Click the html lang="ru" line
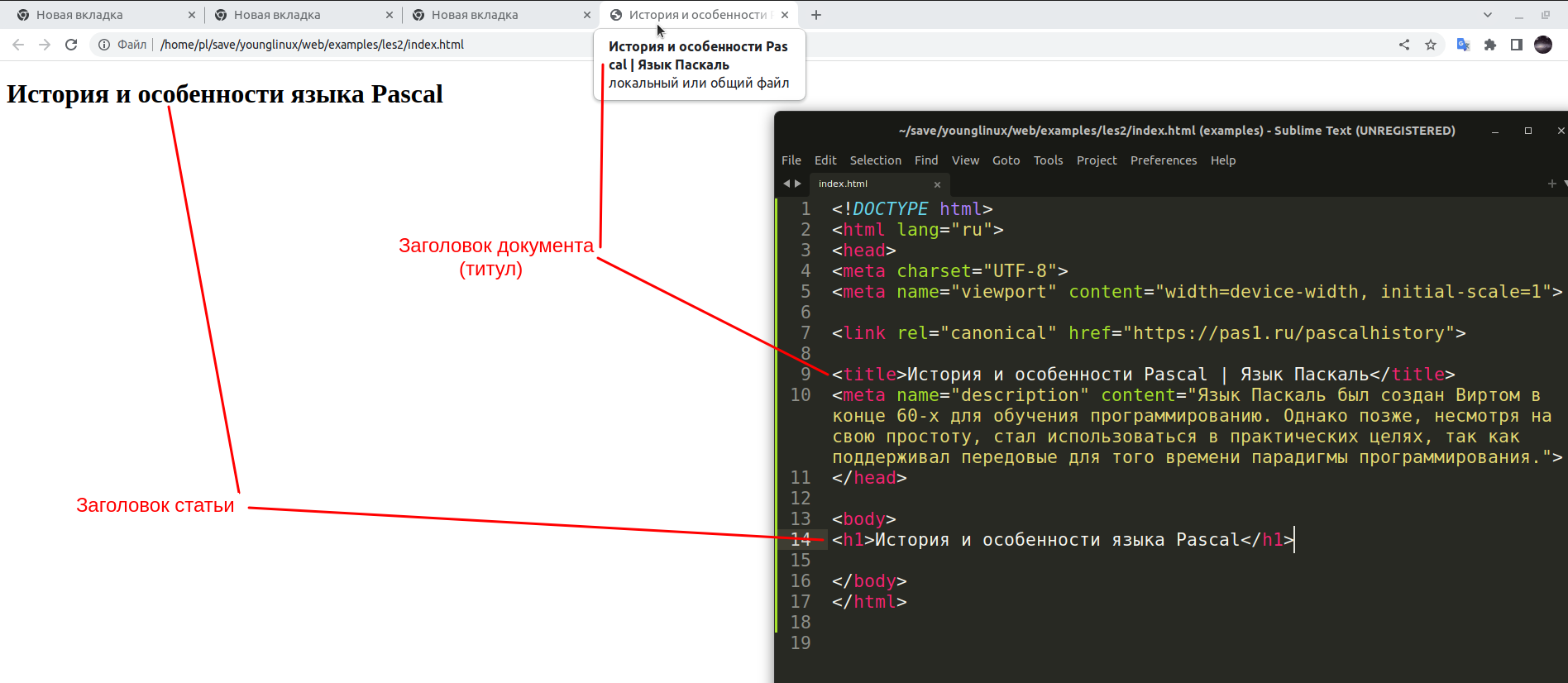 (918, 230)
